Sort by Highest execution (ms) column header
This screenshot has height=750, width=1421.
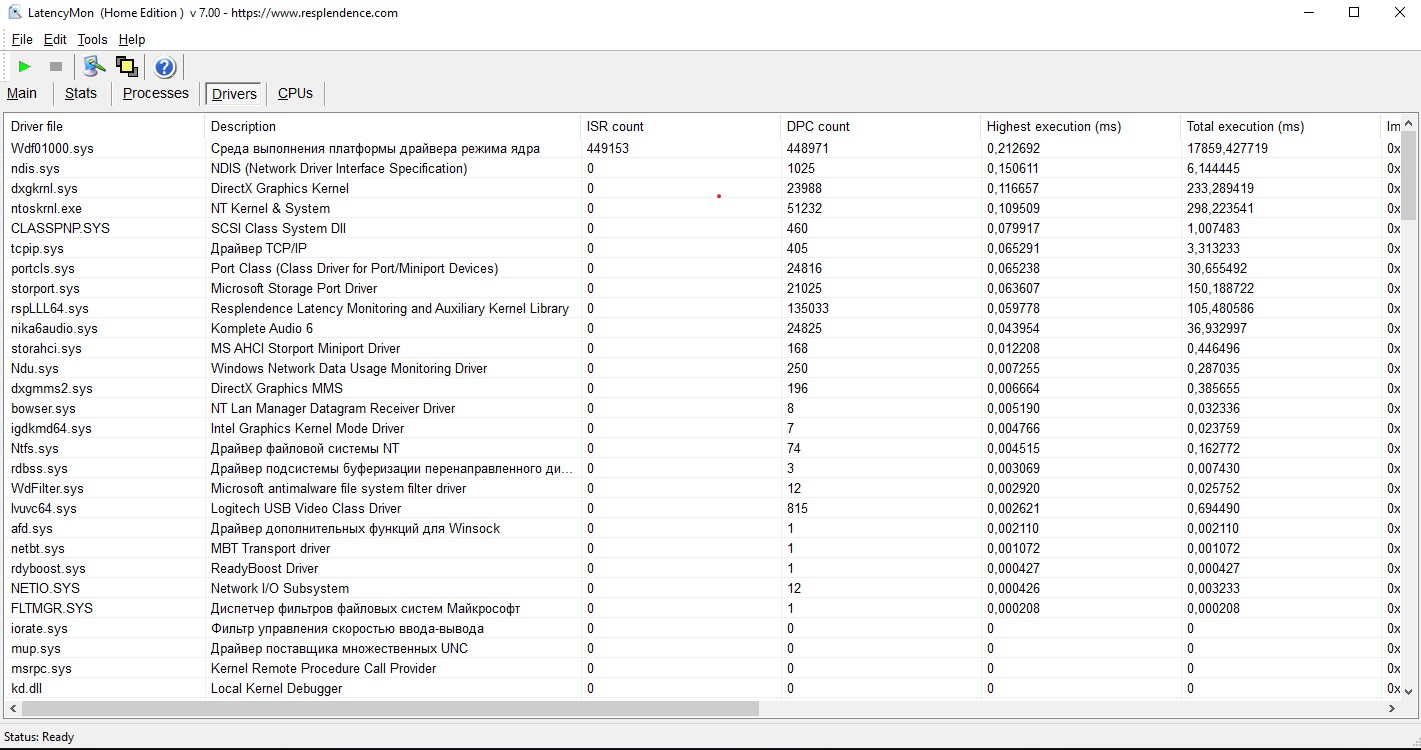[1080, 127]
